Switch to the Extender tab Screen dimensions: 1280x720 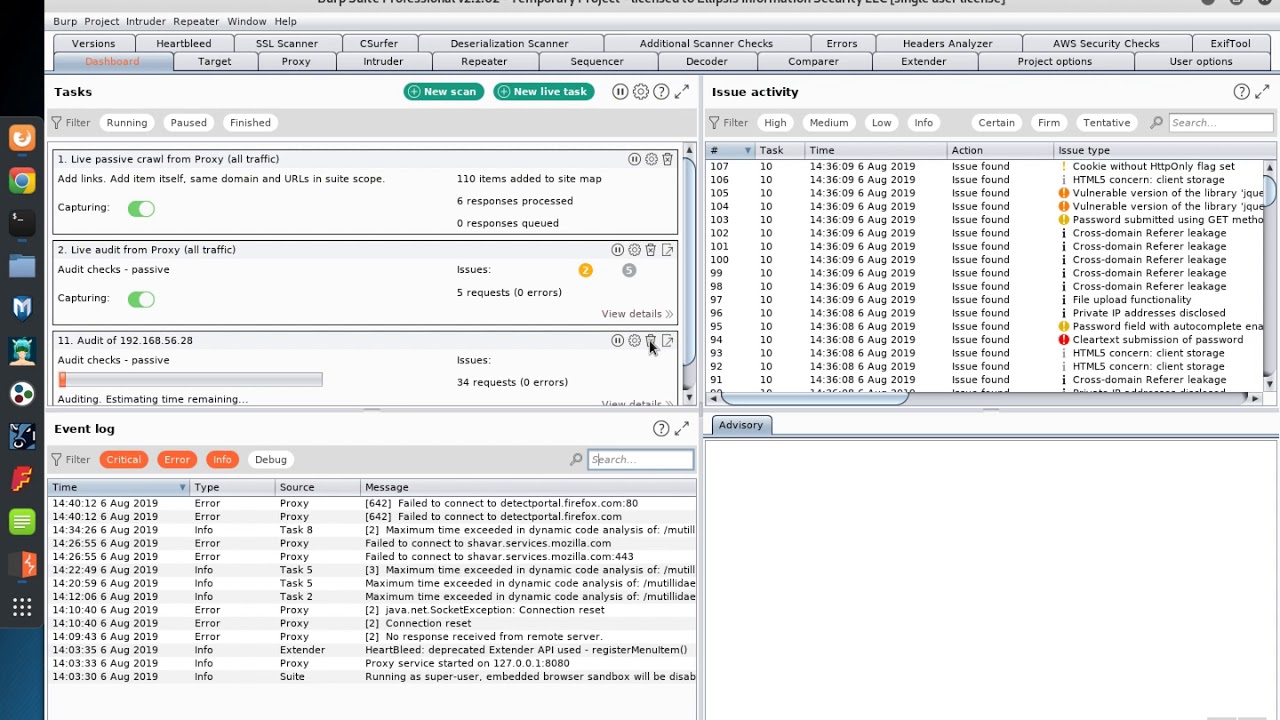[x=923, y=61]
